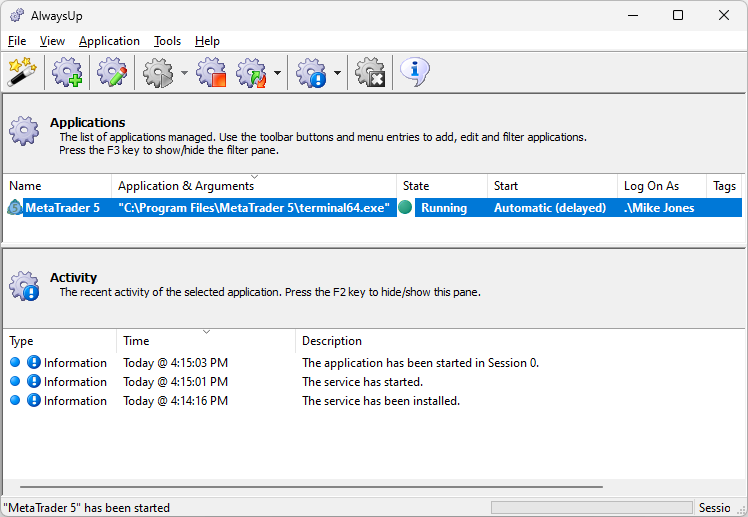Click the green Running state indicator
Screen dimensions: 748x517
pyautogui.click(x=405, y=207)
